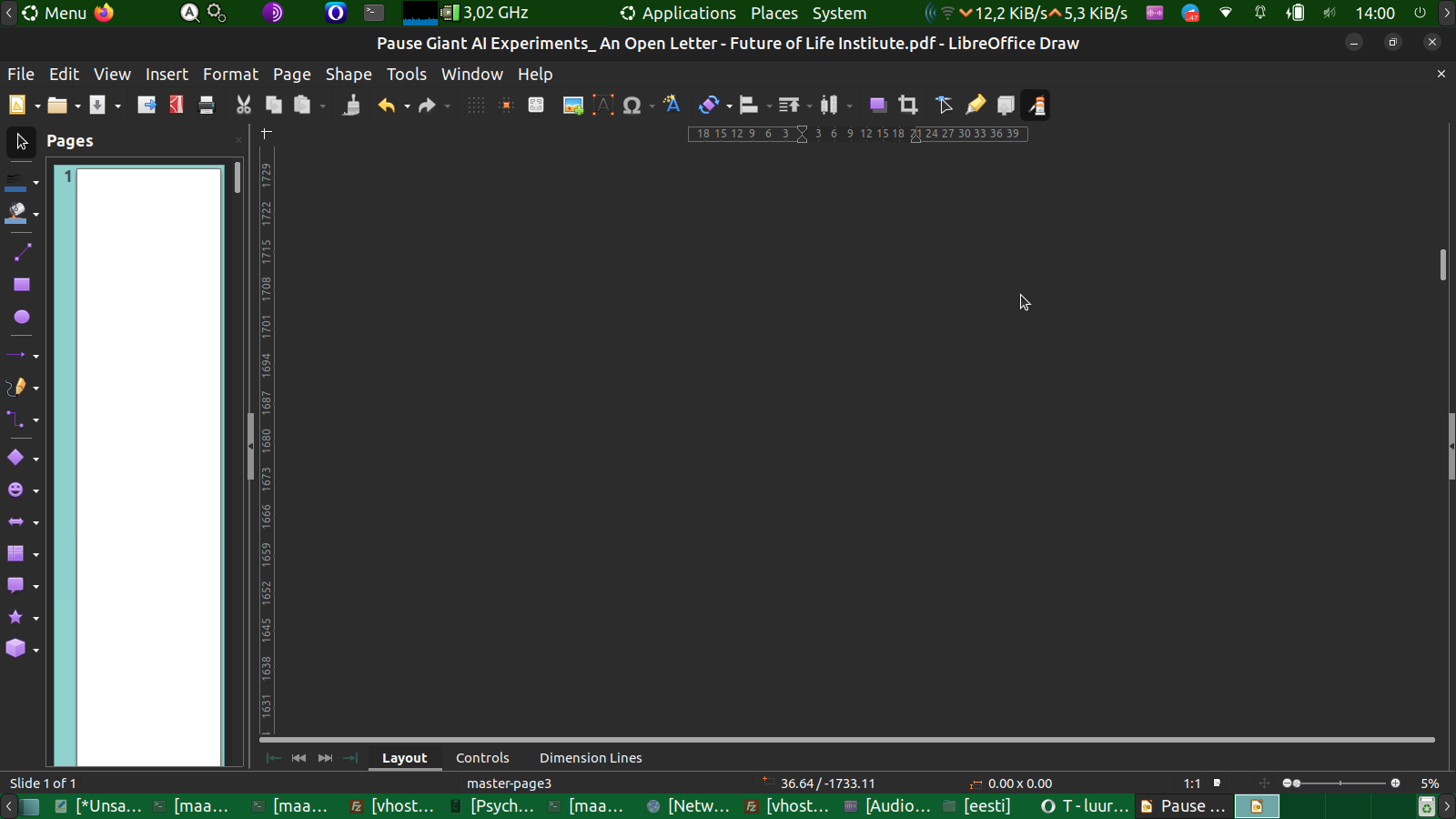Toggle Display Grid in toolbar

pyautogui.click(x=476, y=106)
